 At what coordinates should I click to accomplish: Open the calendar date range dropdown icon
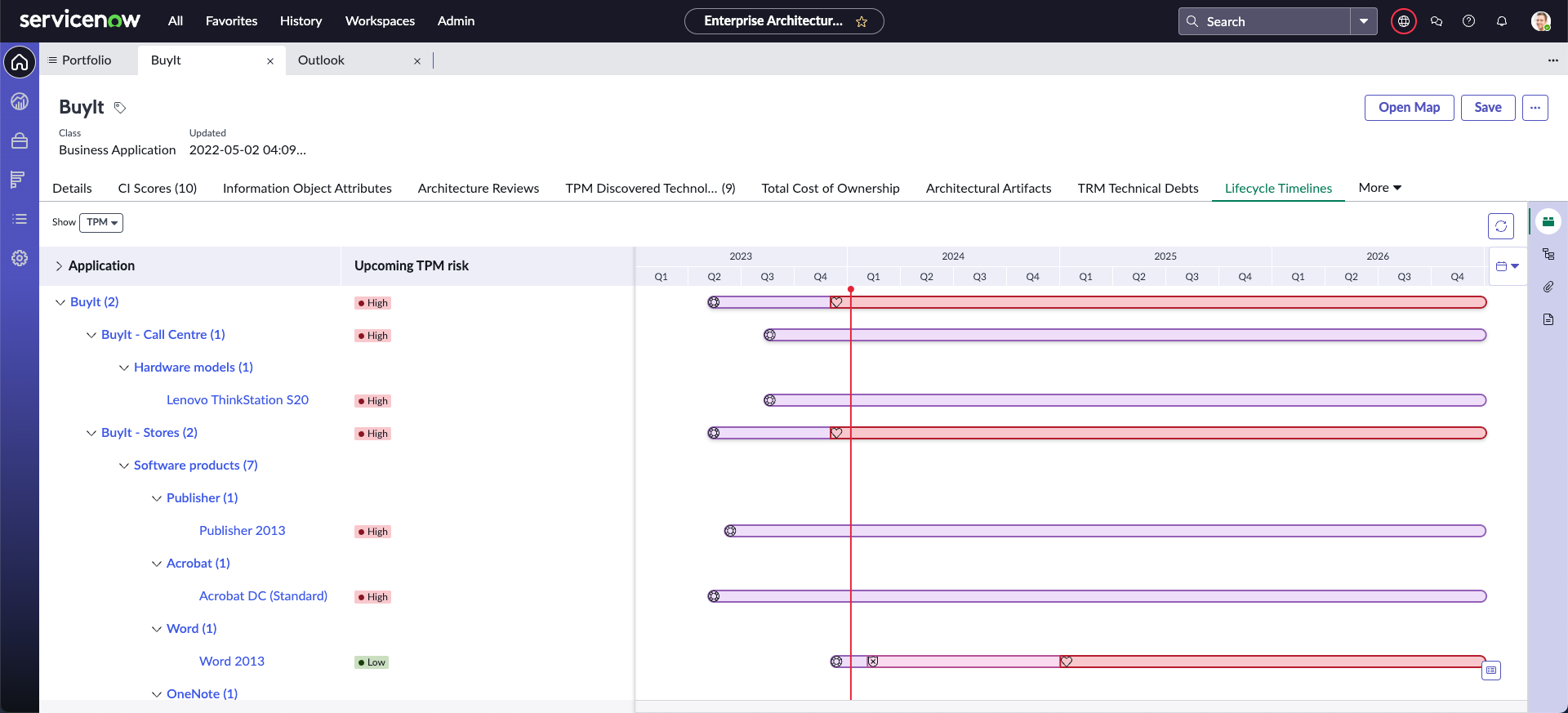click(x=1508, y=266)
